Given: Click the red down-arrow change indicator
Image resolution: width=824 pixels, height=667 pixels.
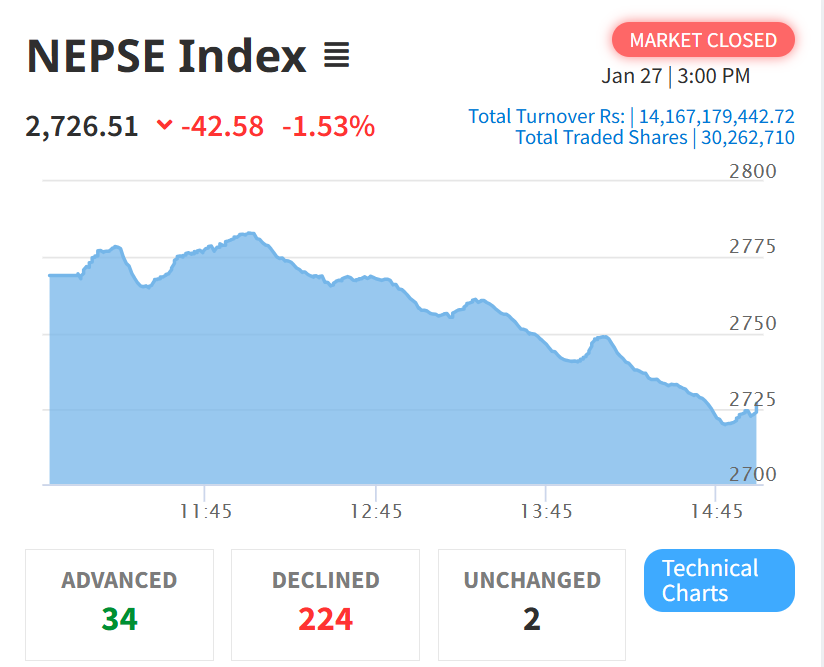Looking at the screenshot, I should [164, 126].
